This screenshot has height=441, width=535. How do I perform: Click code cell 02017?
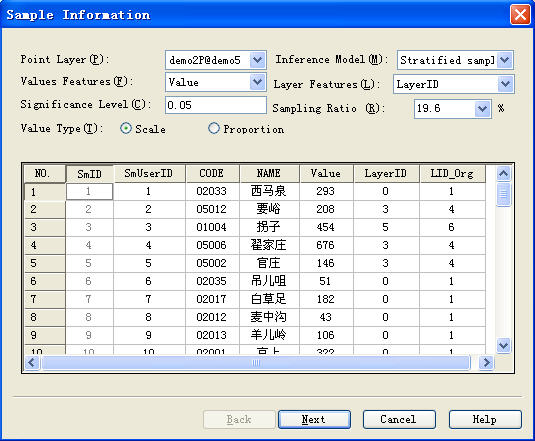pos(212,299)
